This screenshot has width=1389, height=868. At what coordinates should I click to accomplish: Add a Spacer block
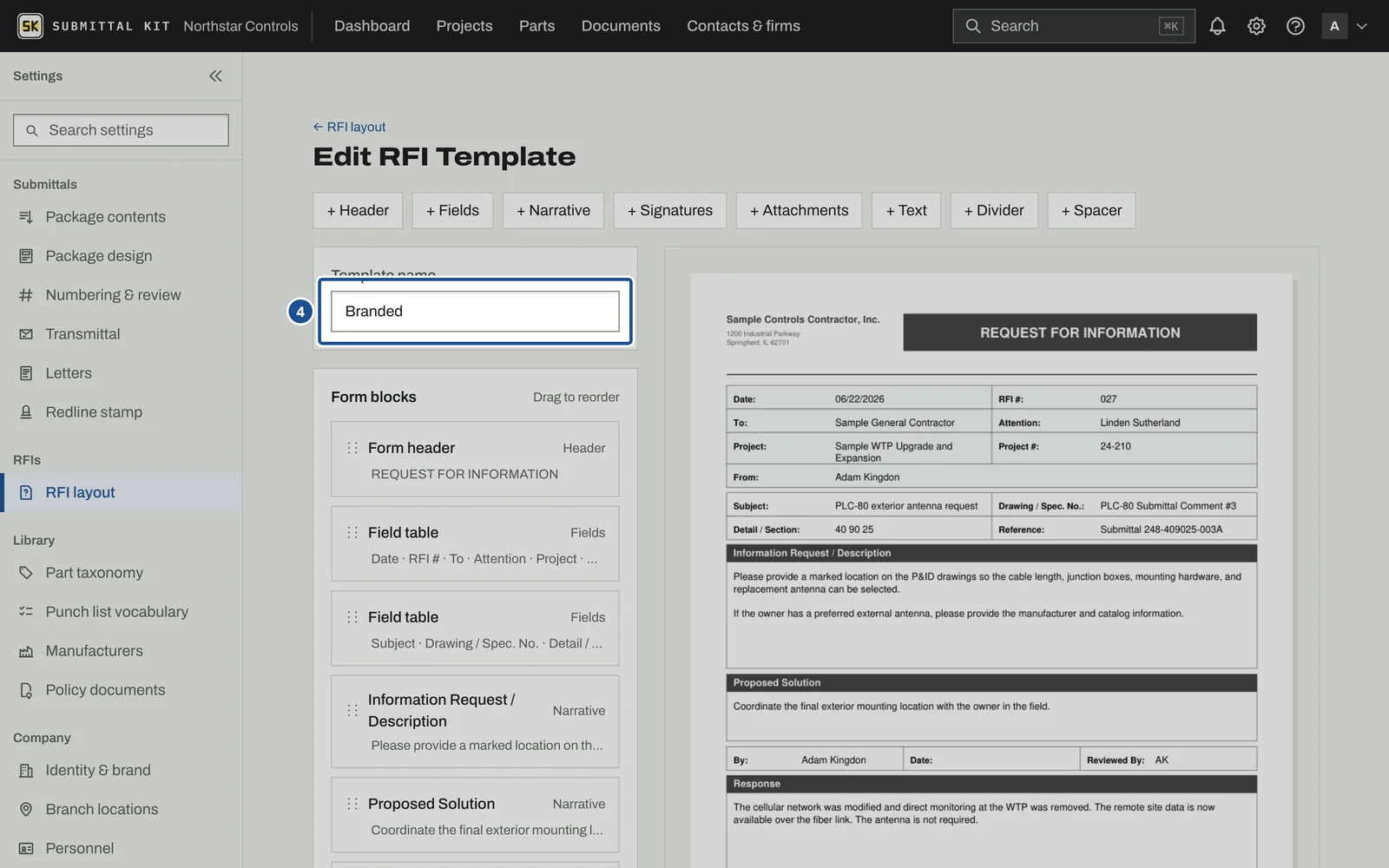tap(1091, 210)
